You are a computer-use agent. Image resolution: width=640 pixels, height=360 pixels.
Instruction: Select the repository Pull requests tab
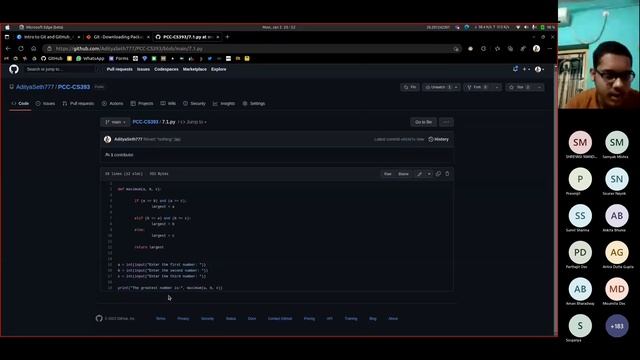(x=78, y=104)
